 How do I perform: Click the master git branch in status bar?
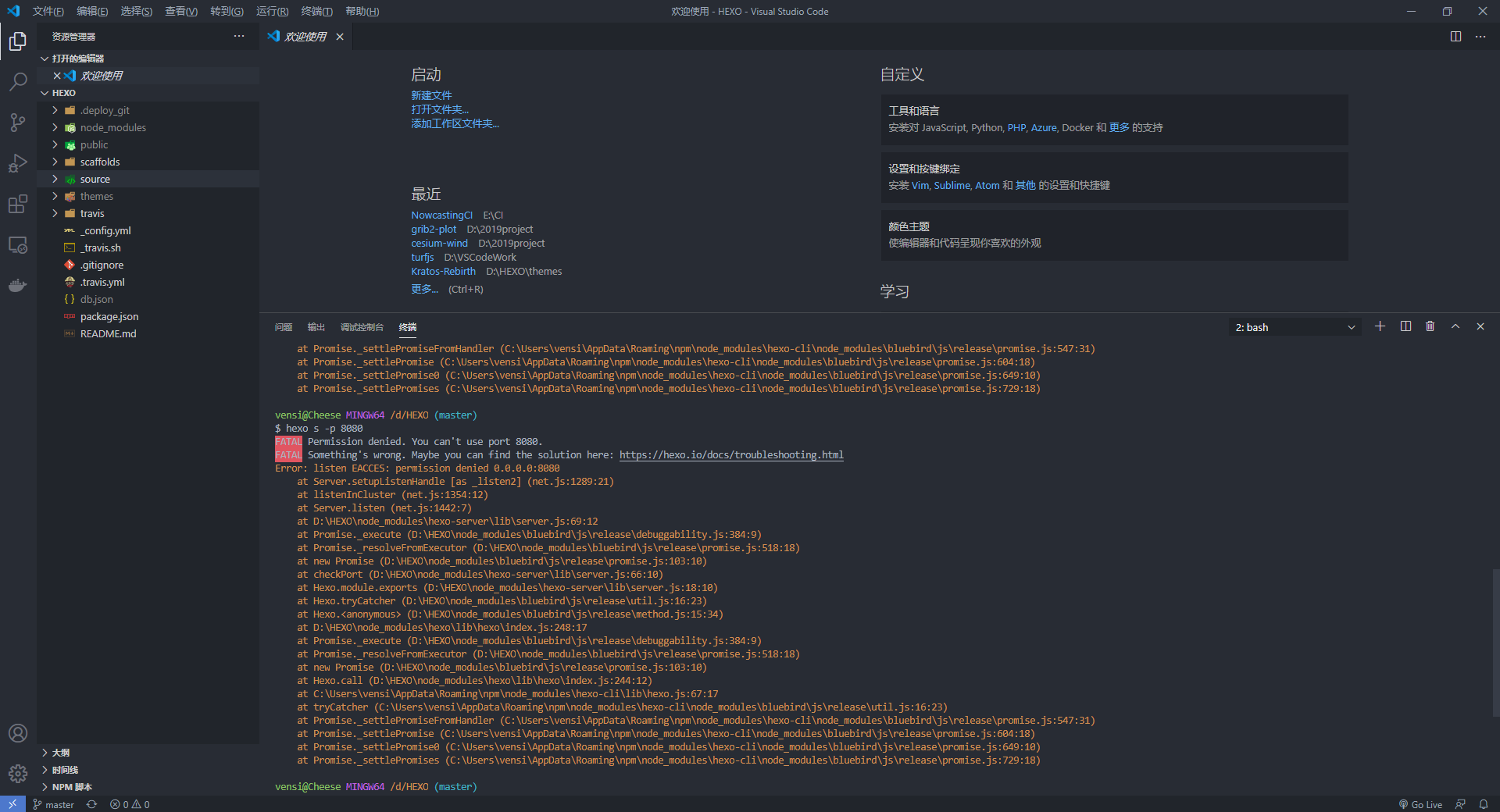[54, 804]
